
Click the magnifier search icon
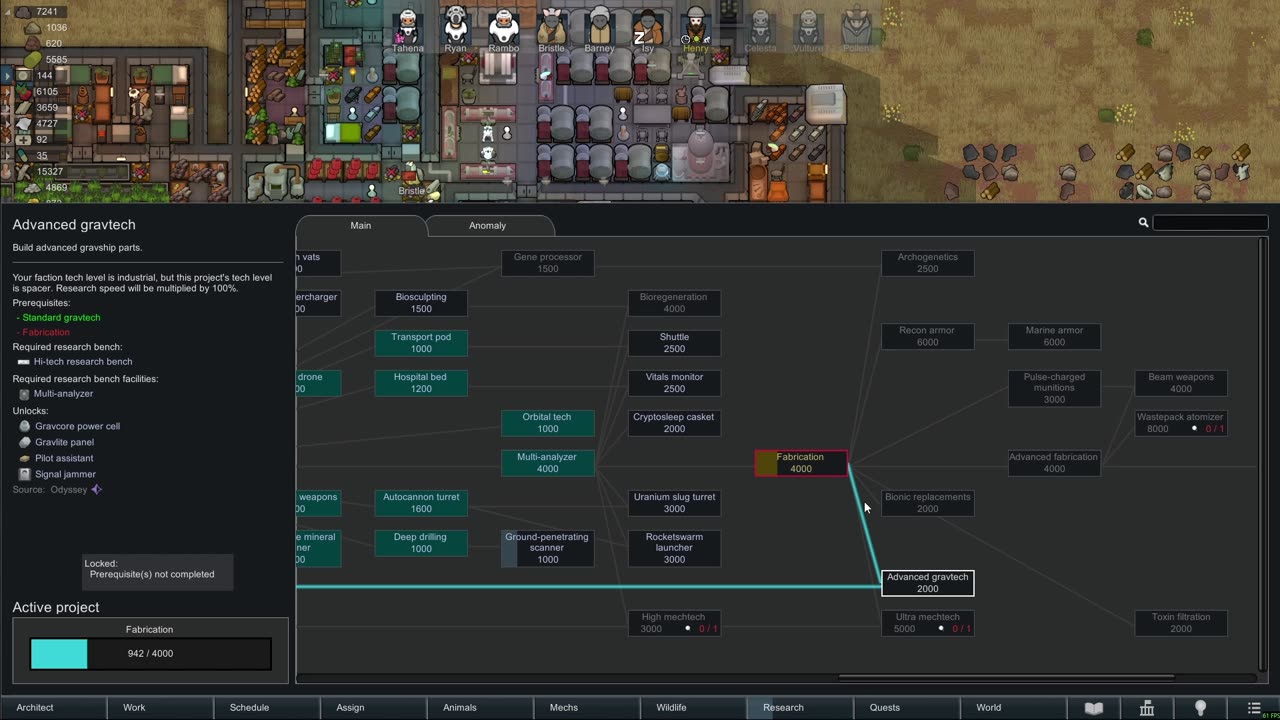(x=1143, y=223)
